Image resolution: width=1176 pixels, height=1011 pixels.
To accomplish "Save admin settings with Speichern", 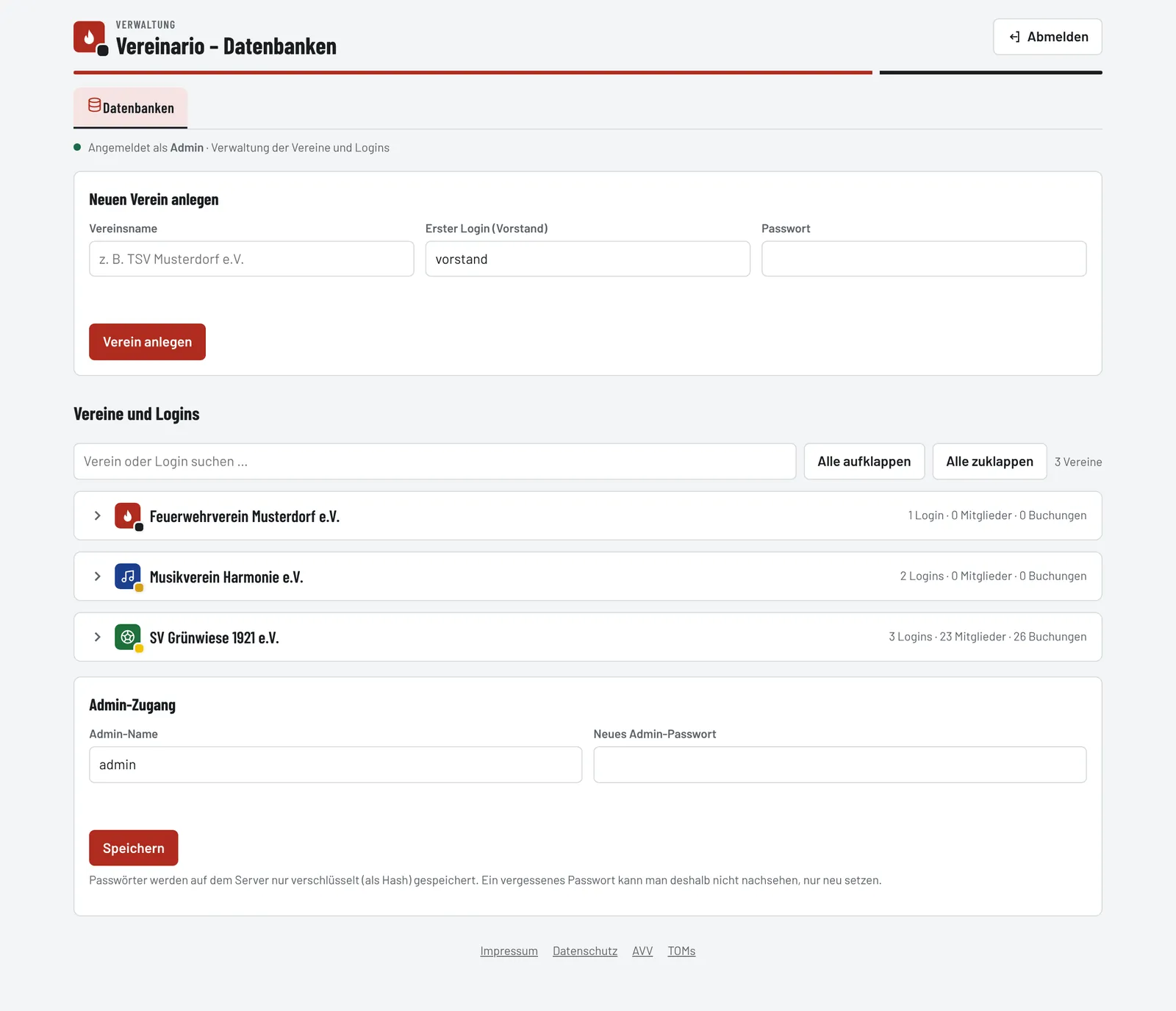I will [x=134, y=848].
